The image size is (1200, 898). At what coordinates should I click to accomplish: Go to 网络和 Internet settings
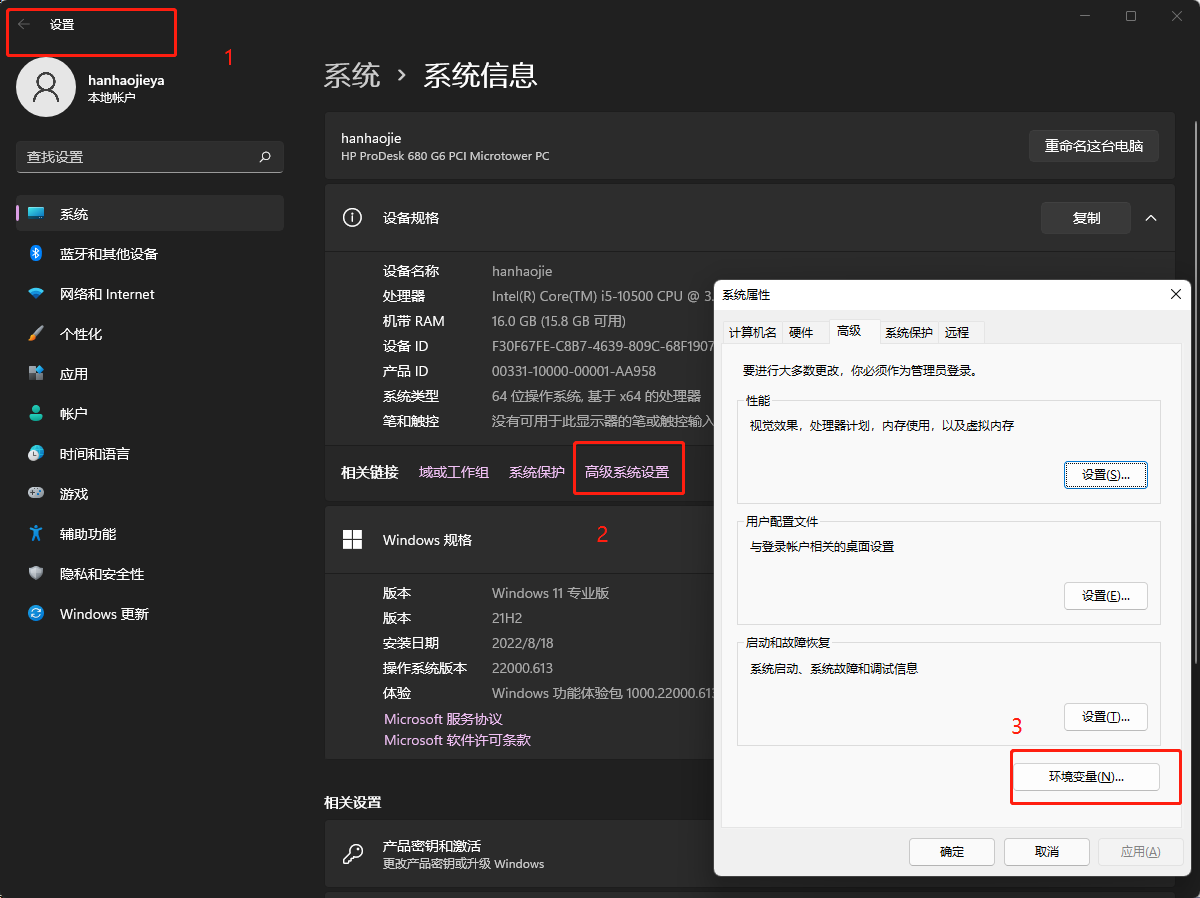pos(150,294)
